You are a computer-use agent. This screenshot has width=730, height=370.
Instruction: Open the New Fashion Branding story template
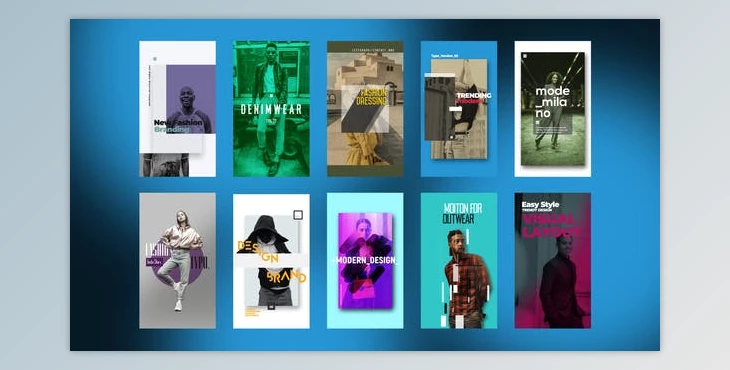177,109
